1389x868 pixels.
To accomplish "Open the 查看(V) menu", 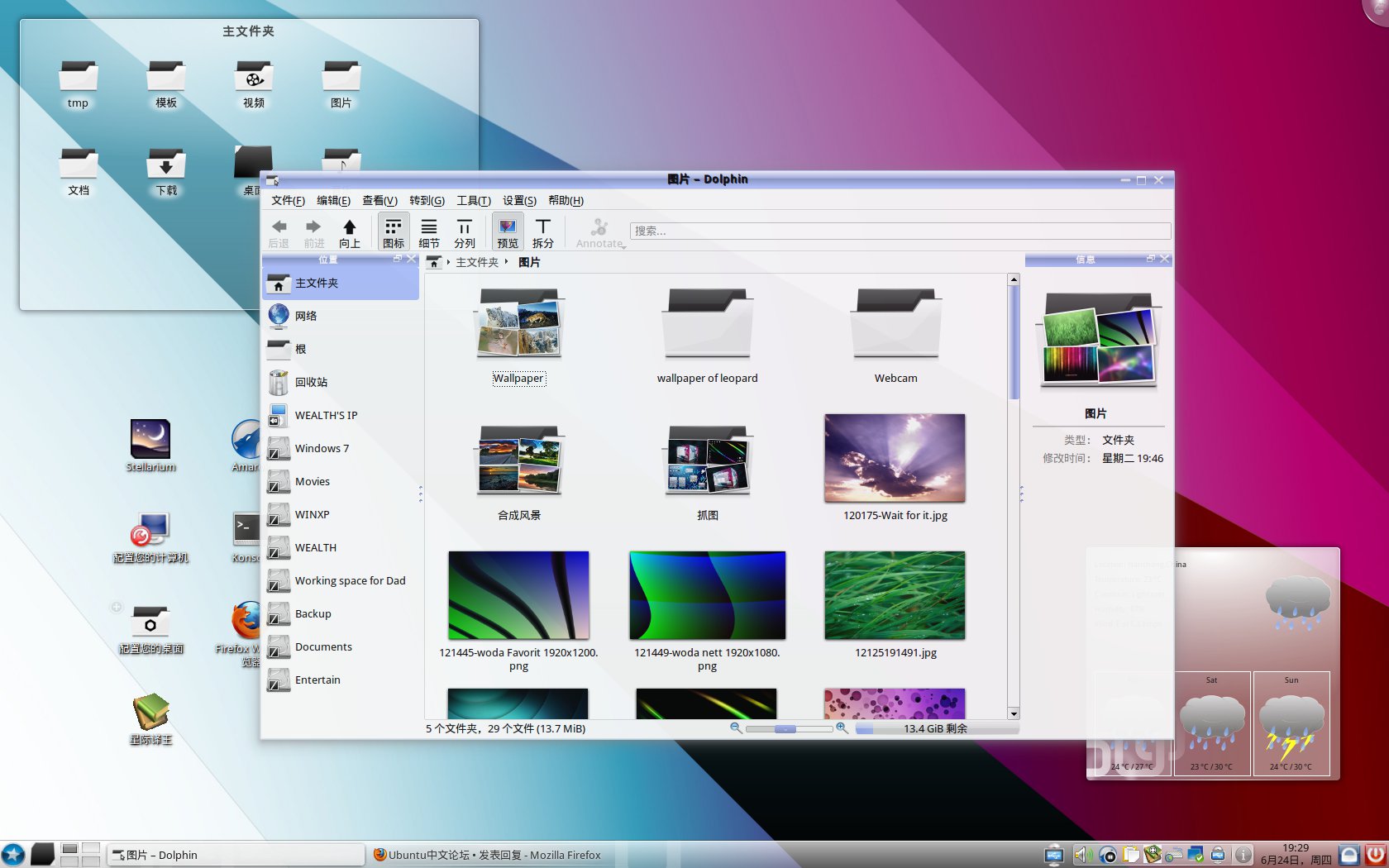I will pos(379,200).
